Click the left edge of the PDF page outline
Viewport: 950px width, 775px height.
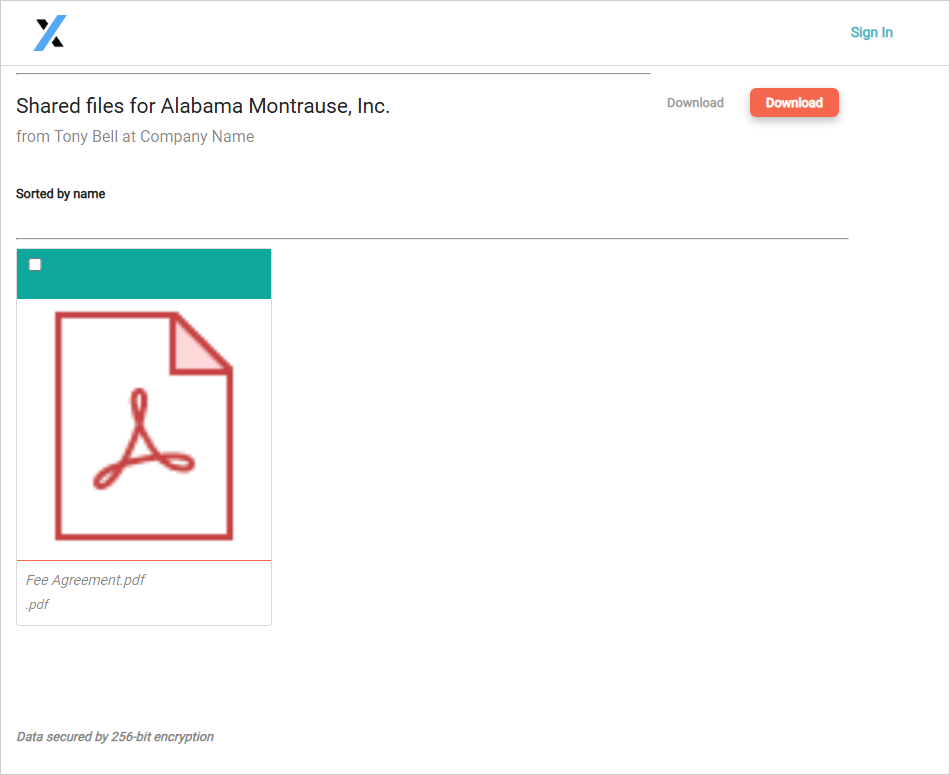pos(59,428)
